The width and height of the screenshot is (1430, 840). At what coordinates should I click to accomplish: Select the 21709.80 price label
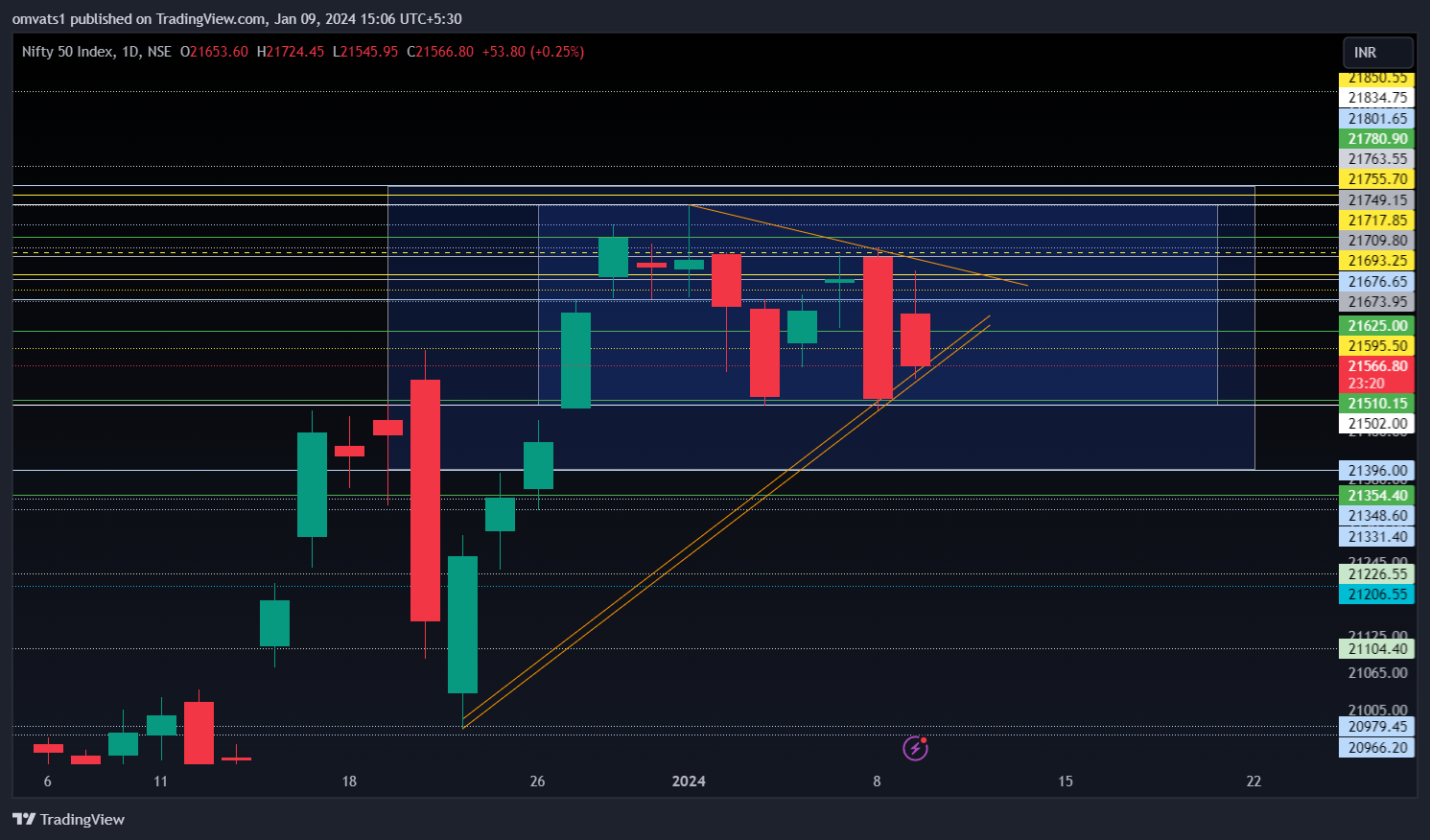point(1377,241)
